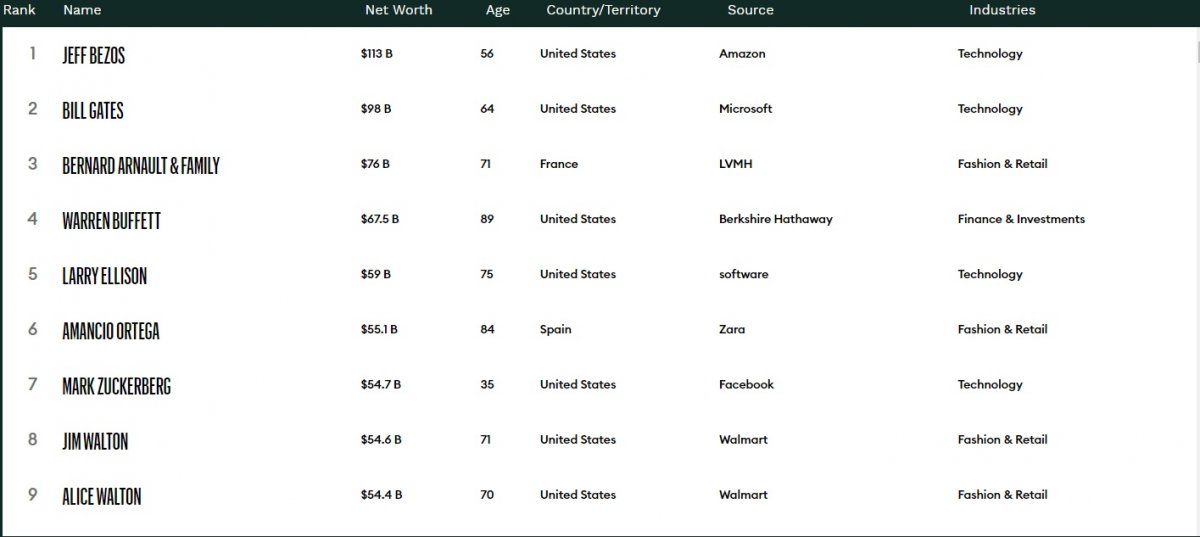
Task: Click the Source column header
Action: click(750, 10)
